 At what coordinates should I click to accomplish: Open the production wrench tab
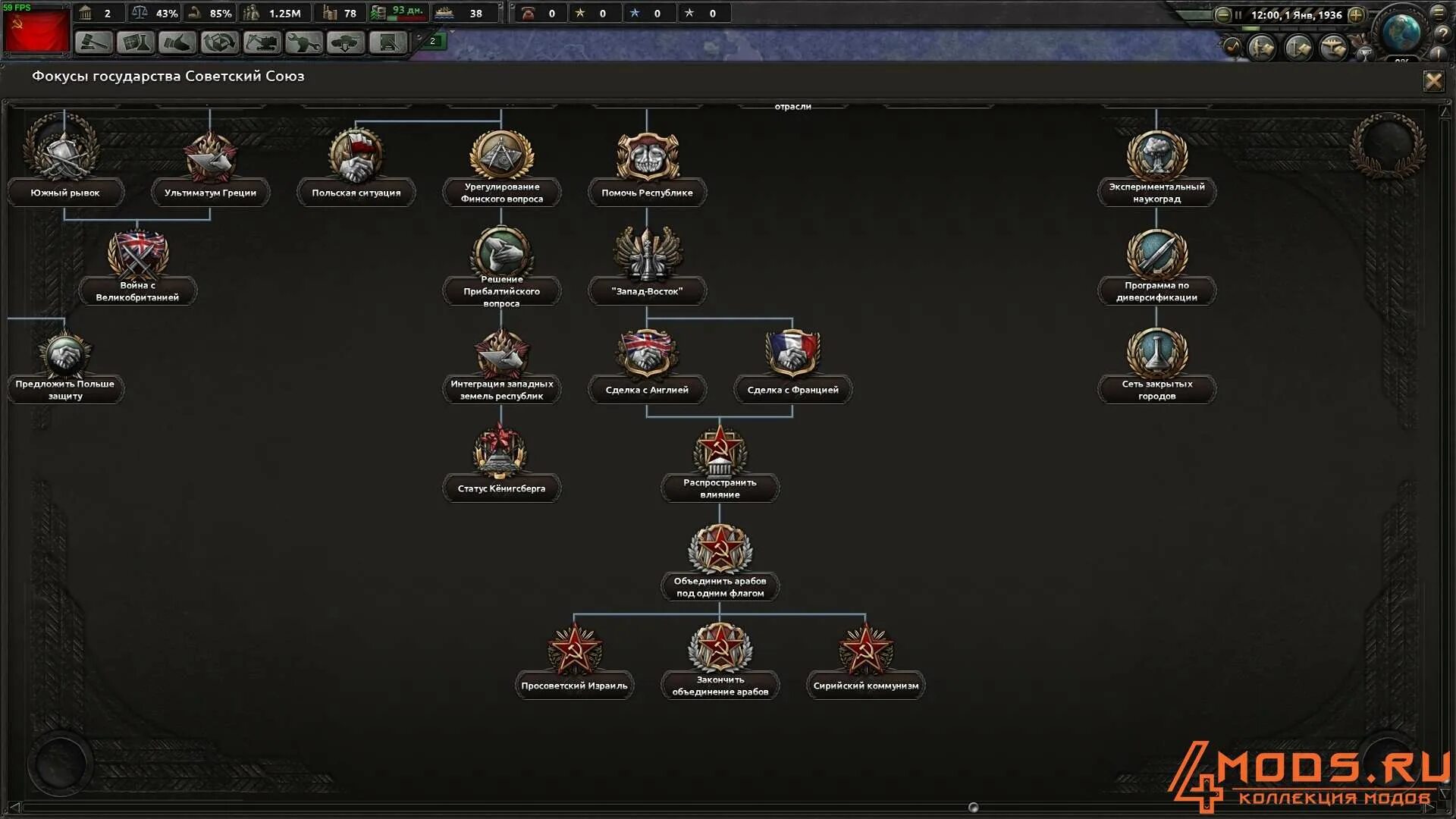pos(303,42)
